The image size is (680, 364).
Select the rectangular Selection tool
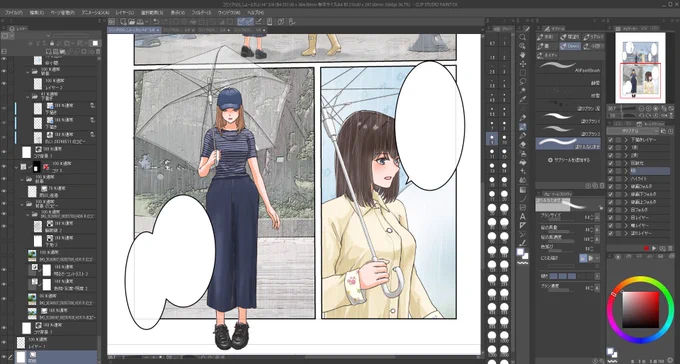(x=523, y=72)
